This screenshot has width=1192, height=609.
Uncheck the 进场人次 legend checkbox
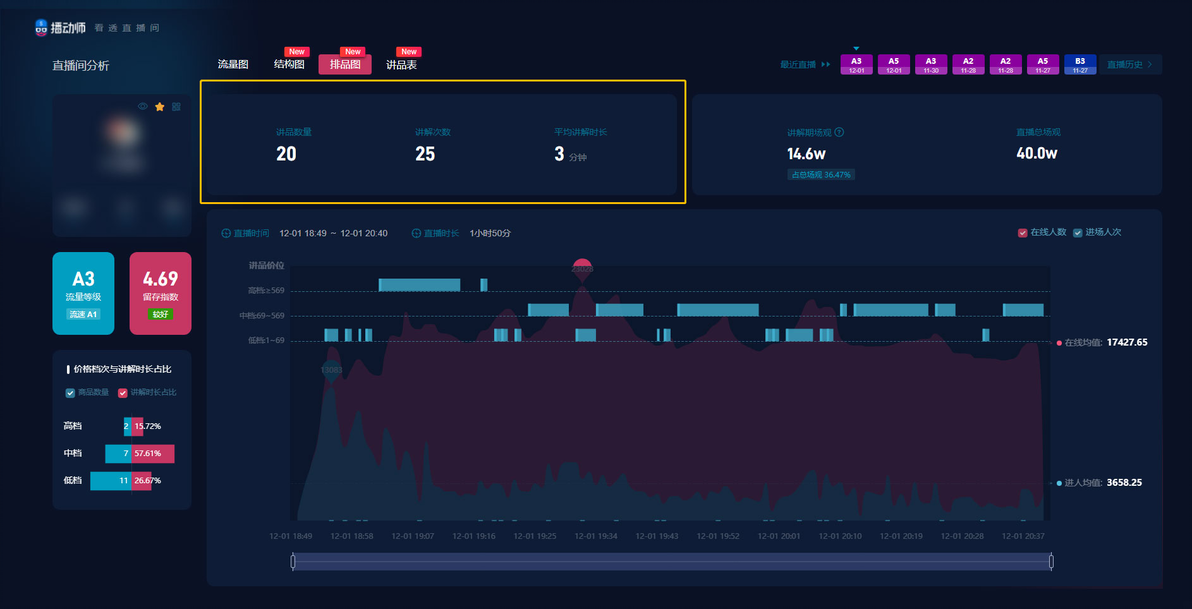point(1077,233)
